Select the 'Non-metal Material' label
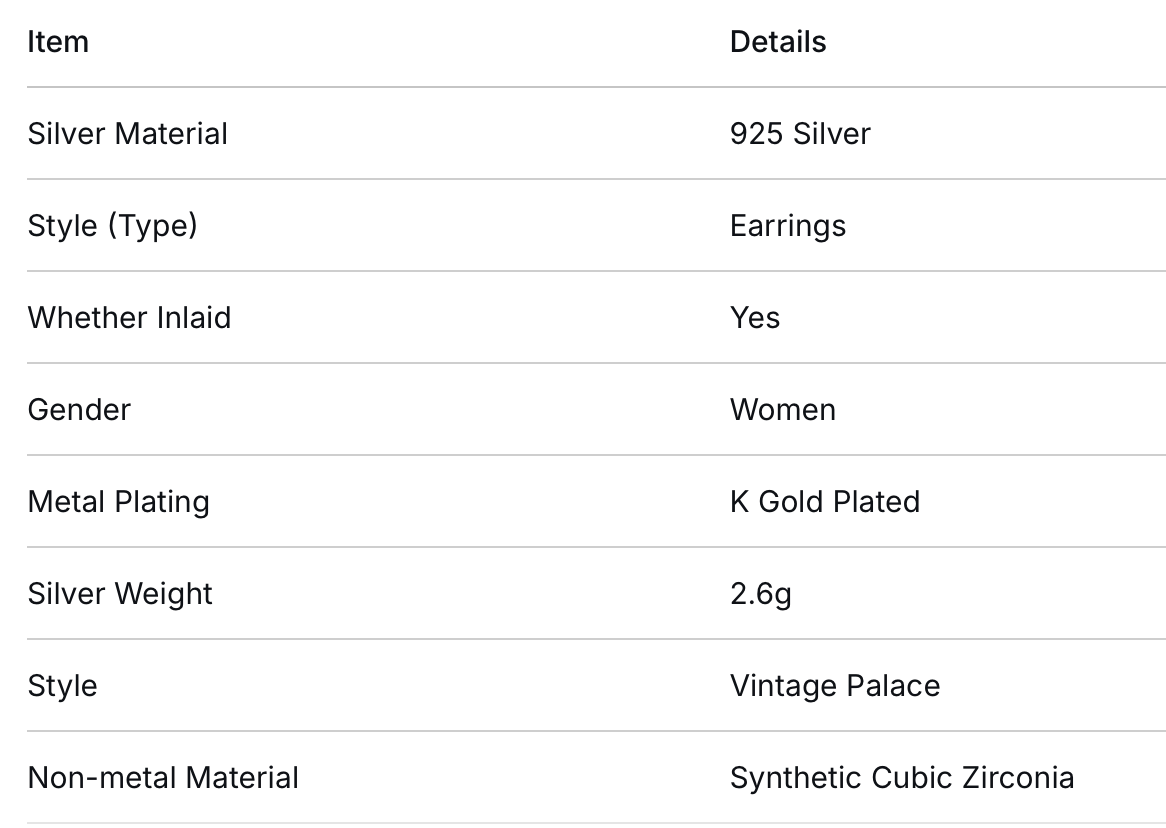The width and height of the screenshot is (1166, 828). 163,778
